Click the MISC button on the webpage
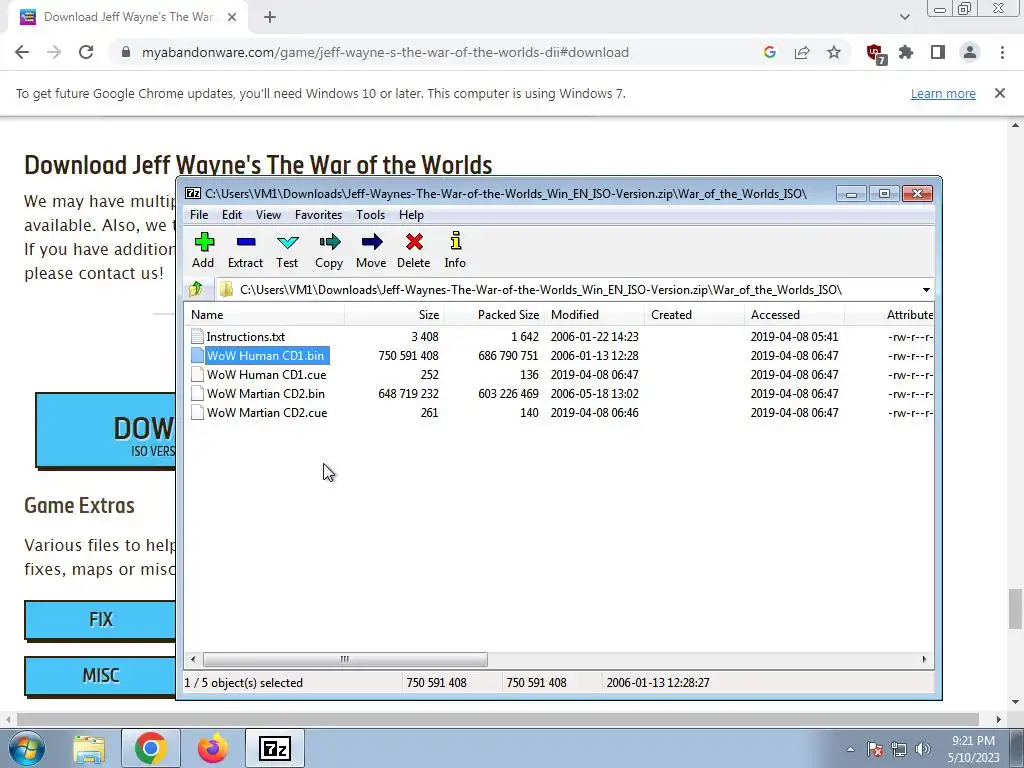This screenshot has height=768, width=1024. pyautogui.click(x=100, y=675)
